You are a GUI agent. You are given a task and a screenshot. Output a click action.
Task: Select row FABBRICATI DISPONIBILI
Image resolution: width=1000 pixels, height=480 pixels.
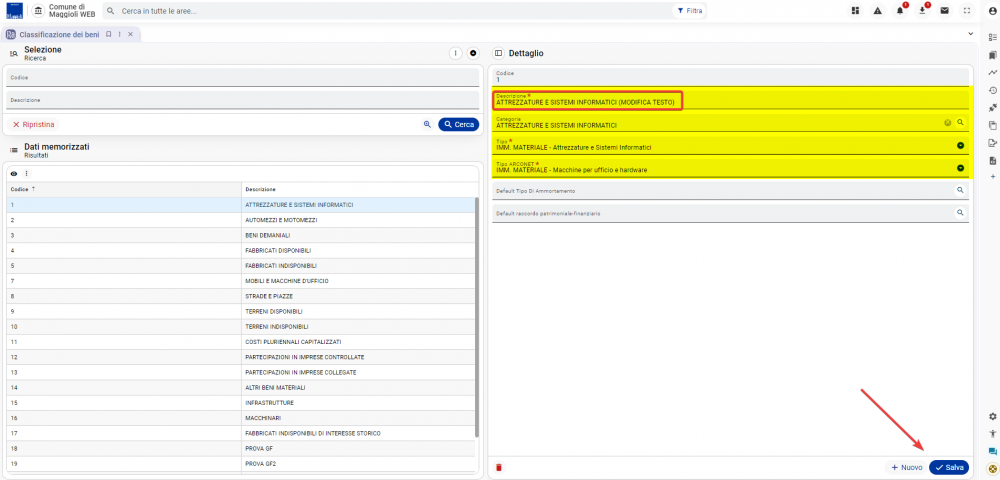point(241,251)
